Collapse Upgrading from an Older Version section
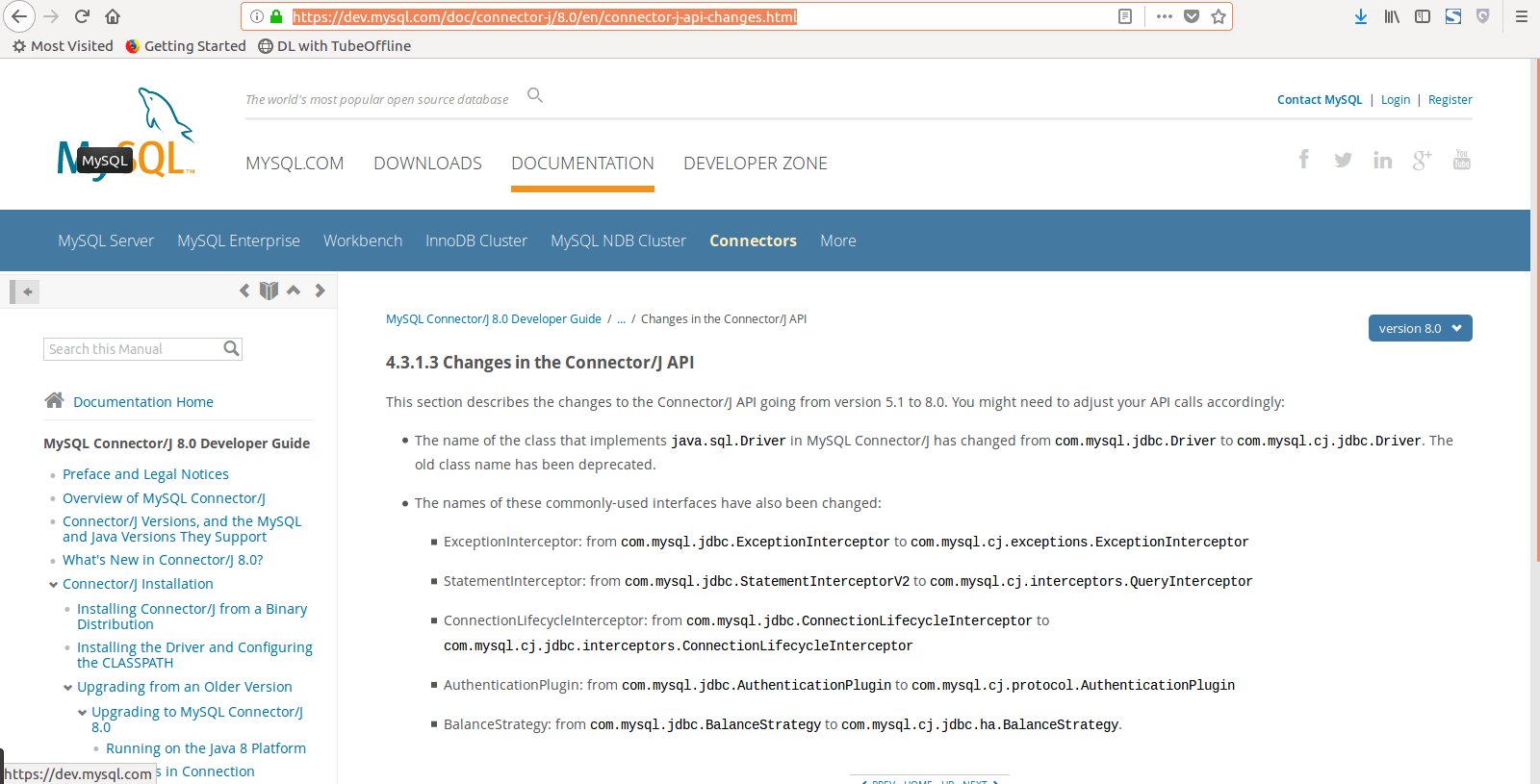Screen dimensions: 1540x784 pyautogui.click(x=67, y=688)
